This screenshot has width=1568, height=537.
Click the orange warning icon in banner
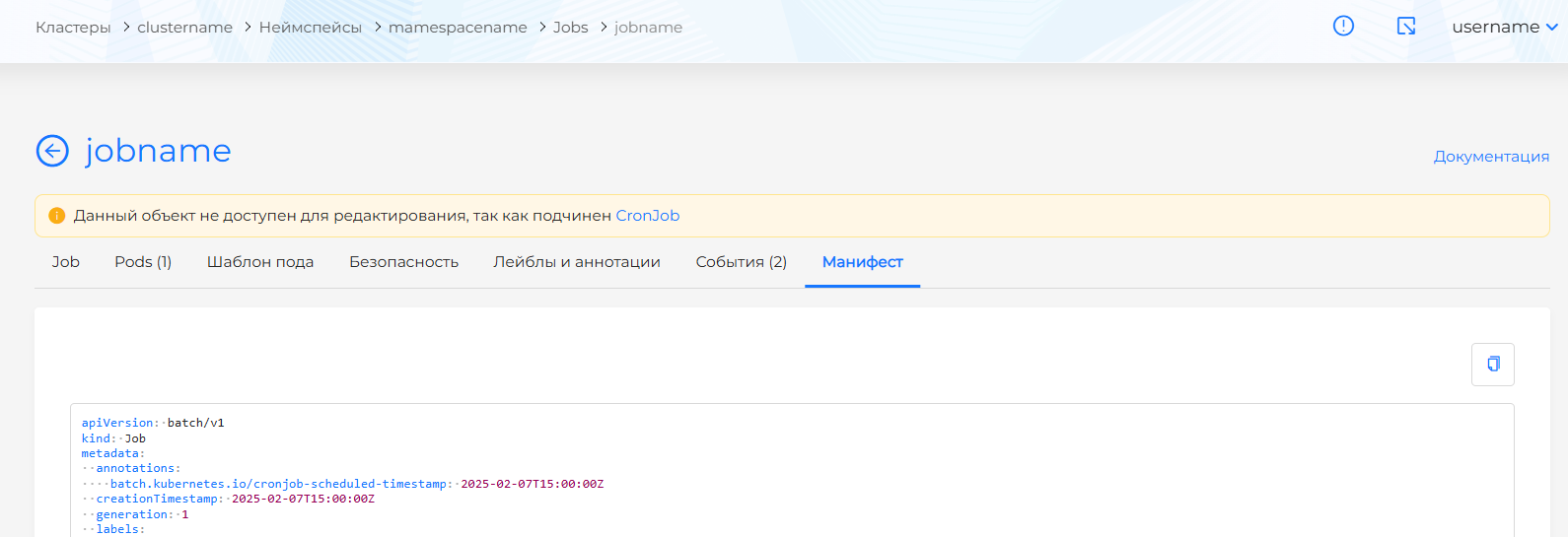56,216
